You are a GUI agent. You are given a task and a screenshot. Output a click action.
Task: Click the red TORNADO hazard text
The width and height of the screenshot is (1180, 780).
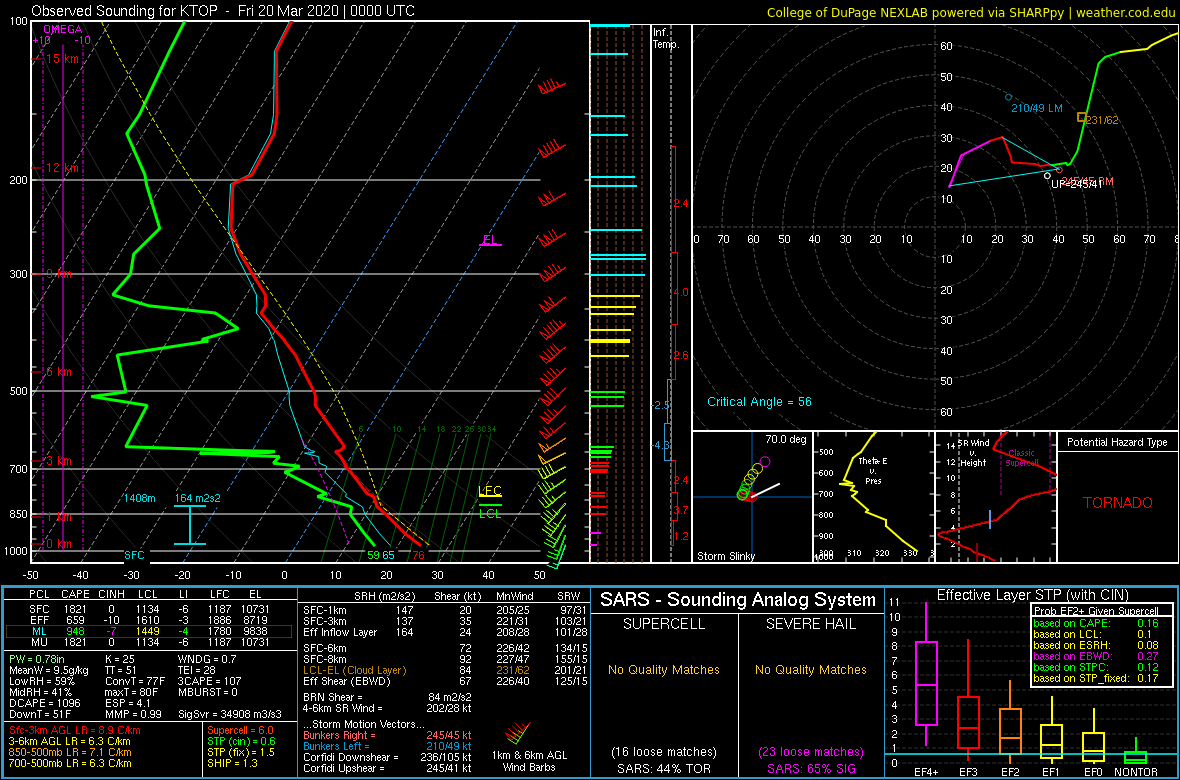click(x=1118, y=502)
